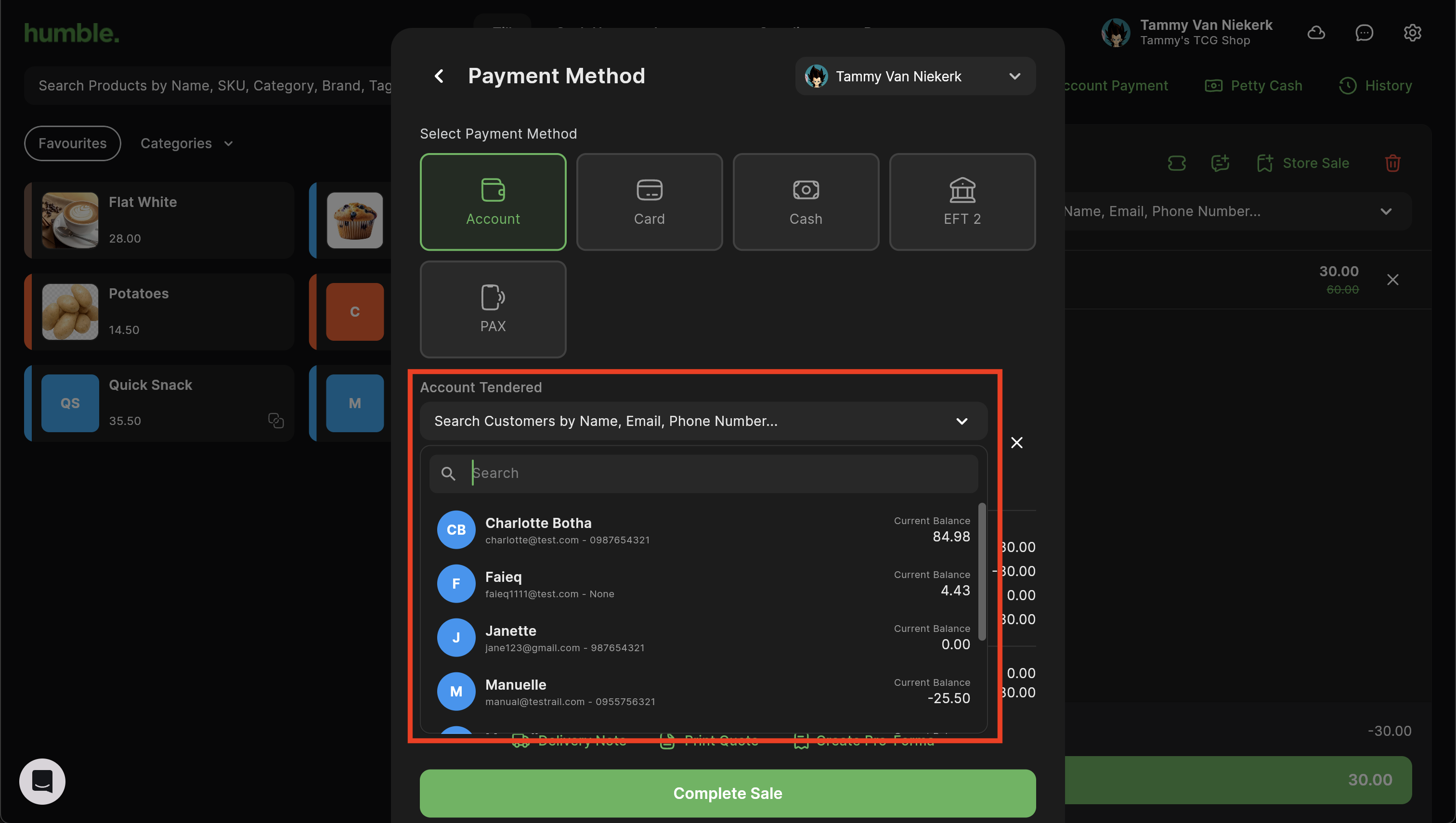Select the Account payment method
The image size is (1456, 823).
(x=493, y=202)
